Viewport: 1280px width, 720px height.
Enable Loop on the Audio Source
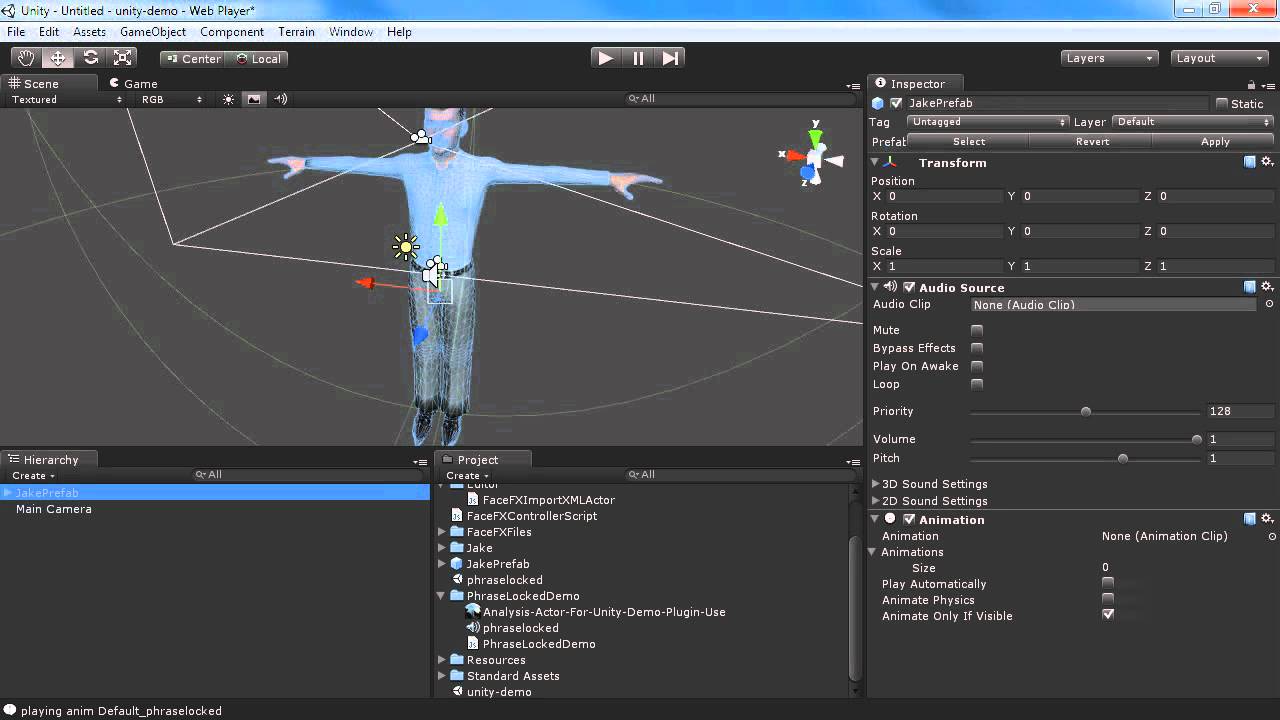pyautogui.click(x=976, y=384)
